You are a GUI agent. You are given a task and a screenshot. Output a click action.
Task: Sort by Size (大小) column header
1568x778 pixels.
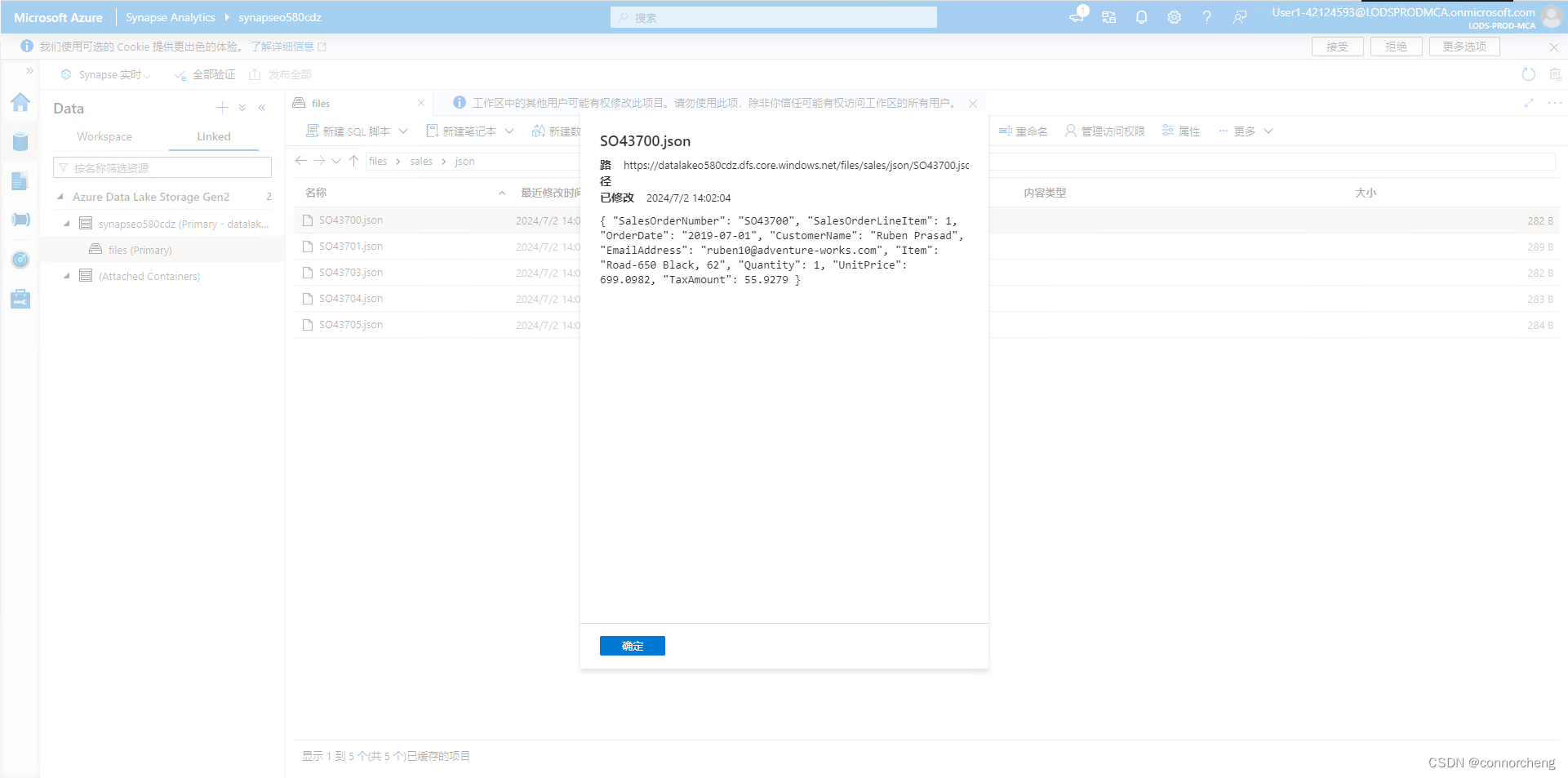point(1366,193)
